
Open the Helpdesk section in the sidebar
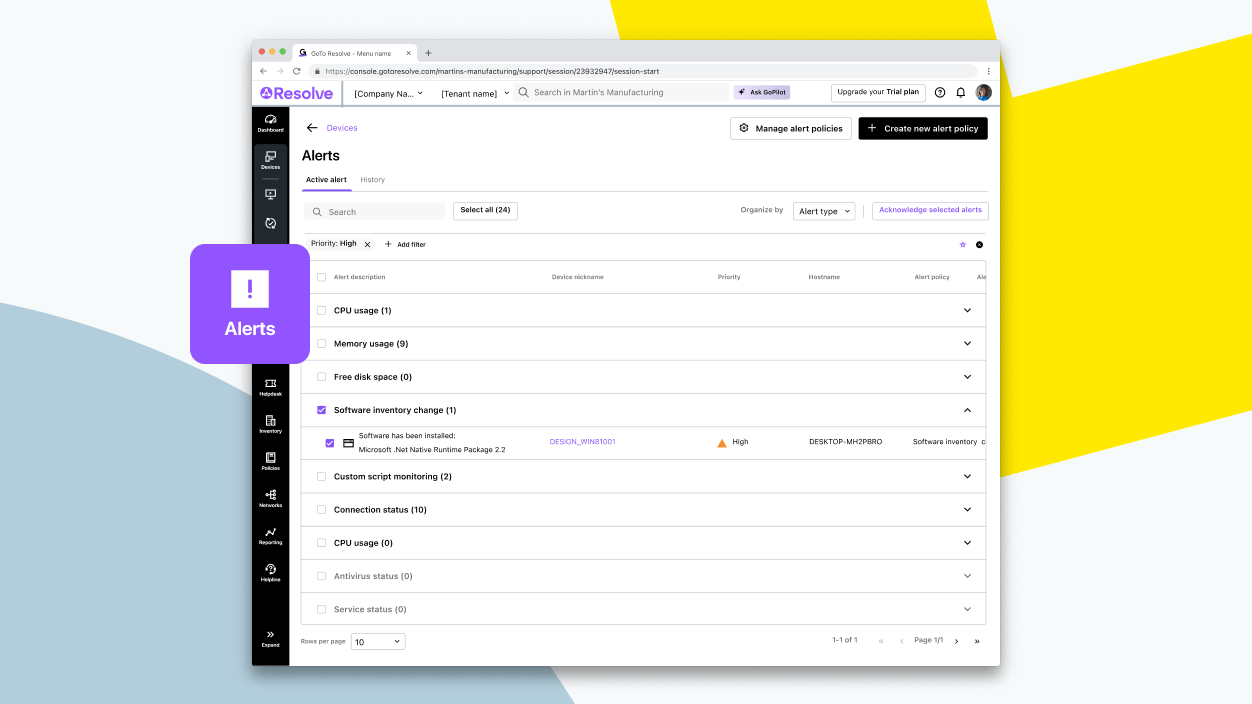(x=270, y=386)
